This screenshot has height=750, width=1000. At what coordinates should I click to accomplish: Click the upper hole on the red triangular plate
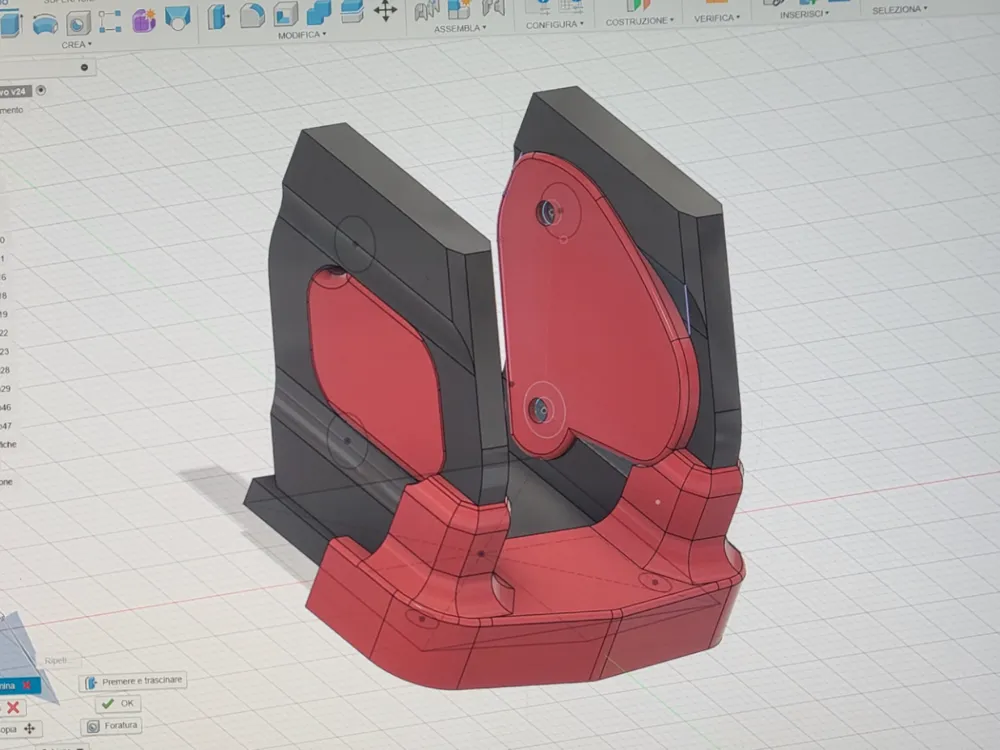pos(548,211)
